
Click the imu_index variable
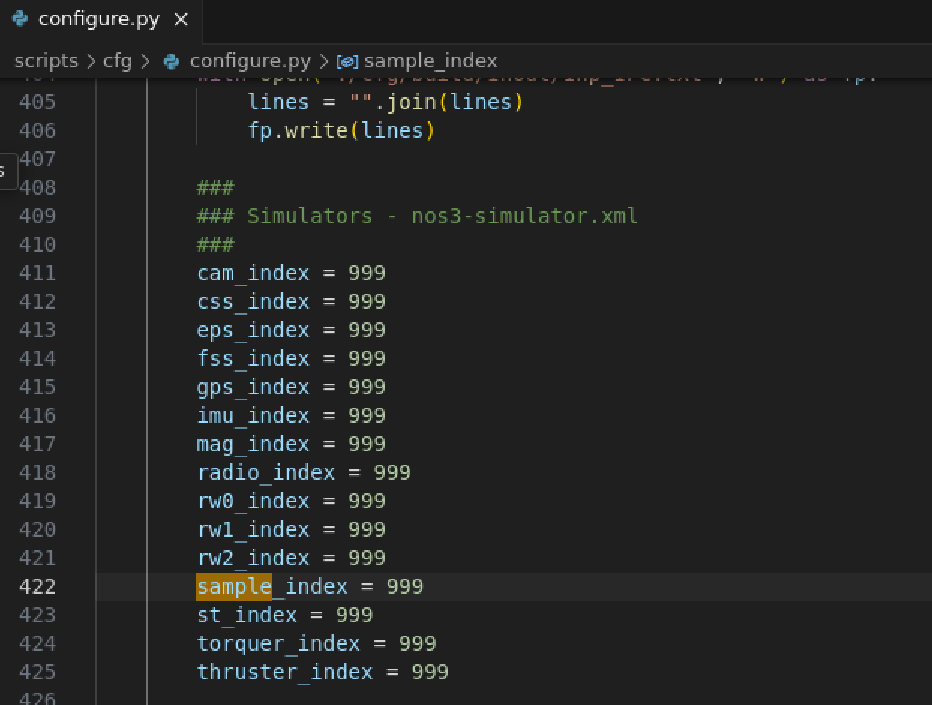pos(253,416)
